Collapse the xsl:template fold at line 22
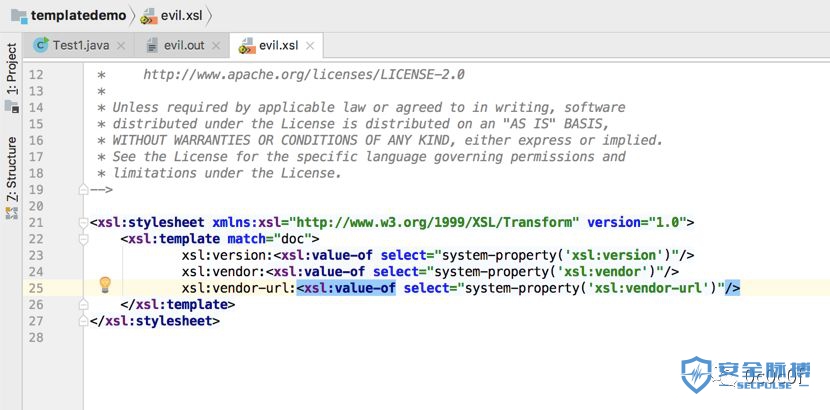This screenshot has width=830, height=410. point(83,239)
